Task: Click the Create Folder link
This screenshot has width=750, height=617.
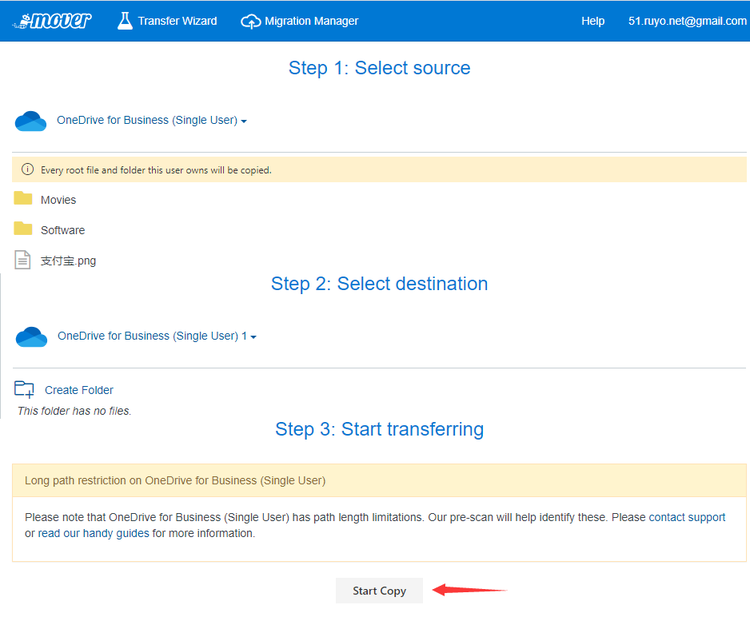Action: [x=79, y=390]
